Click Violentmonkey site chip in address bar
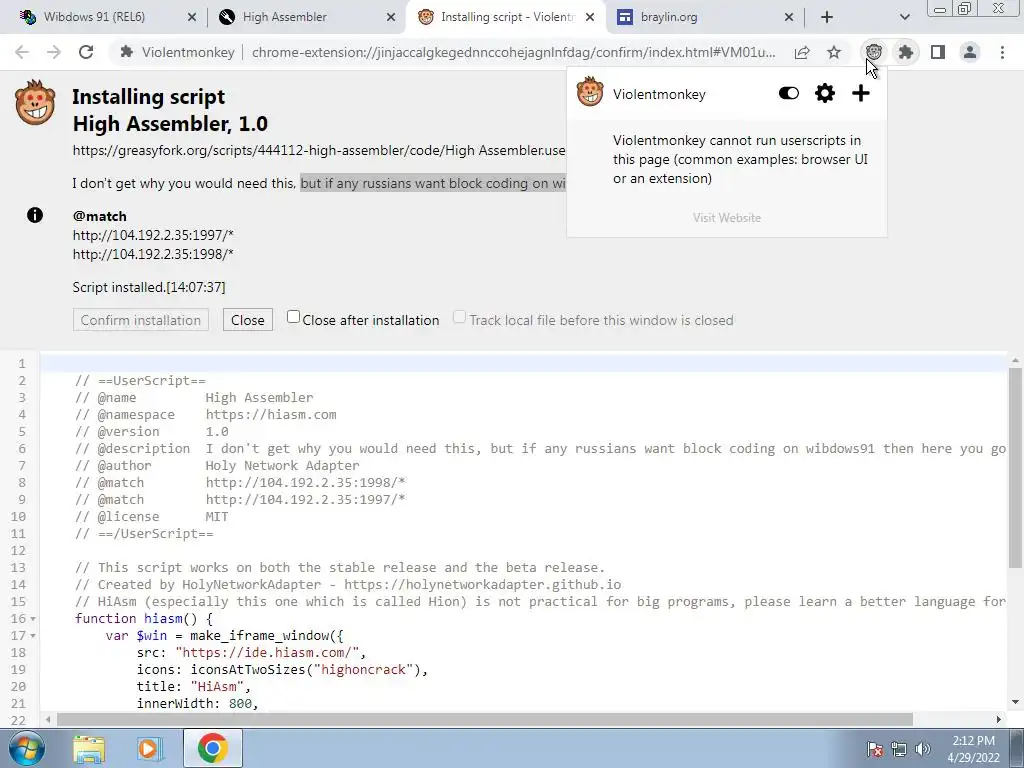Image resolution: width=1024 pixels, height=768 pixels. point(177,52)
